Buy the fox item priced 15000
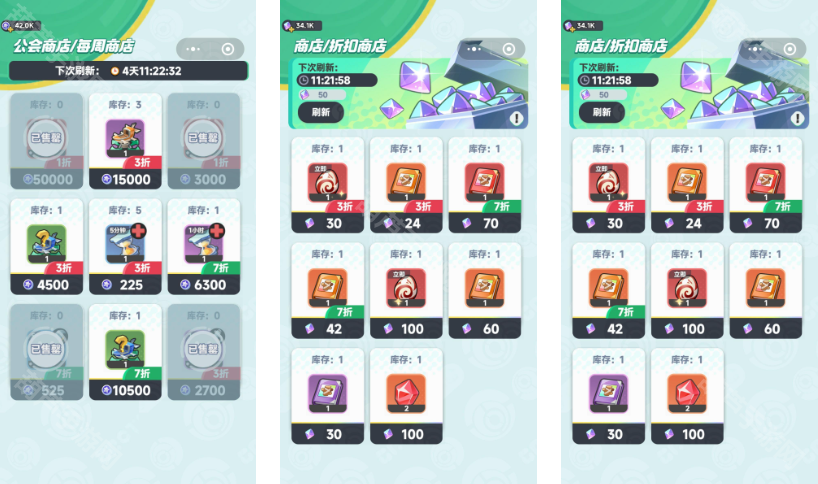This screenshot has width=818, height=484. point(125,141)
